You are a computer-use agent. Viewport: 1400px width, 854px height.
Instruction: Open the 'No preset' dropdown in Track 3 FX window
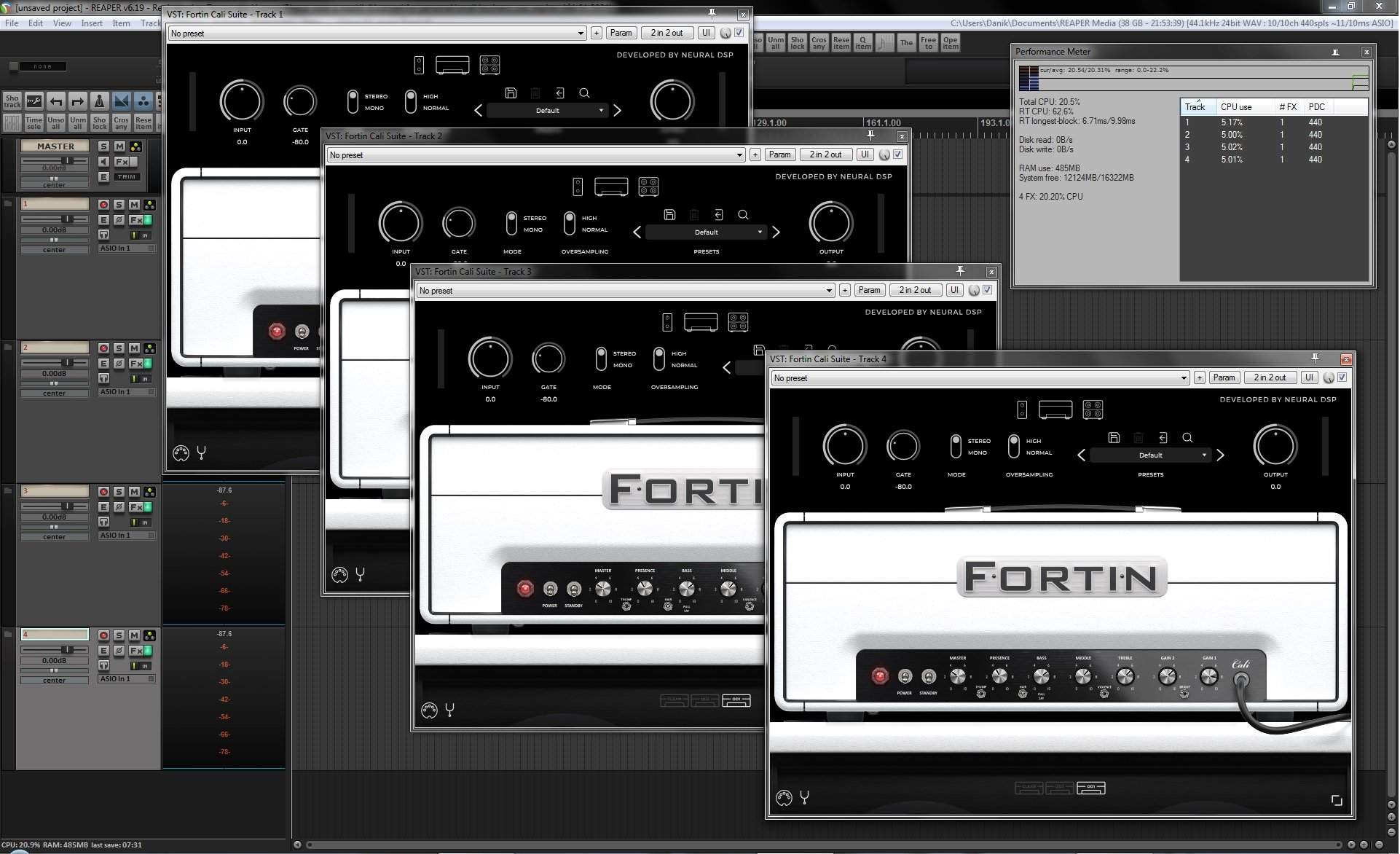point(625,291)
